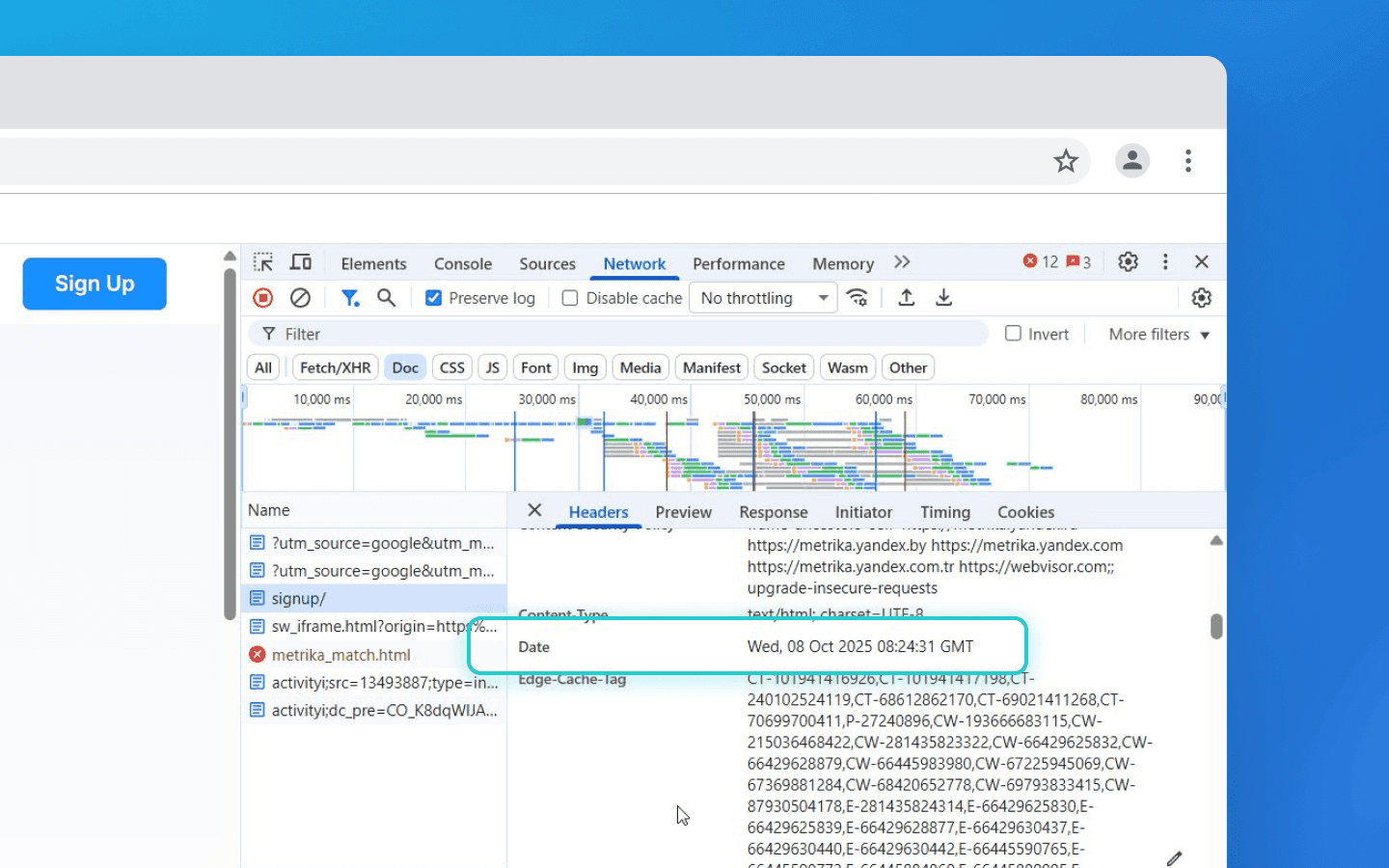Open DevTools settings gear
The height and width of the screenshot is (868, 1389).
[1128, 261]
